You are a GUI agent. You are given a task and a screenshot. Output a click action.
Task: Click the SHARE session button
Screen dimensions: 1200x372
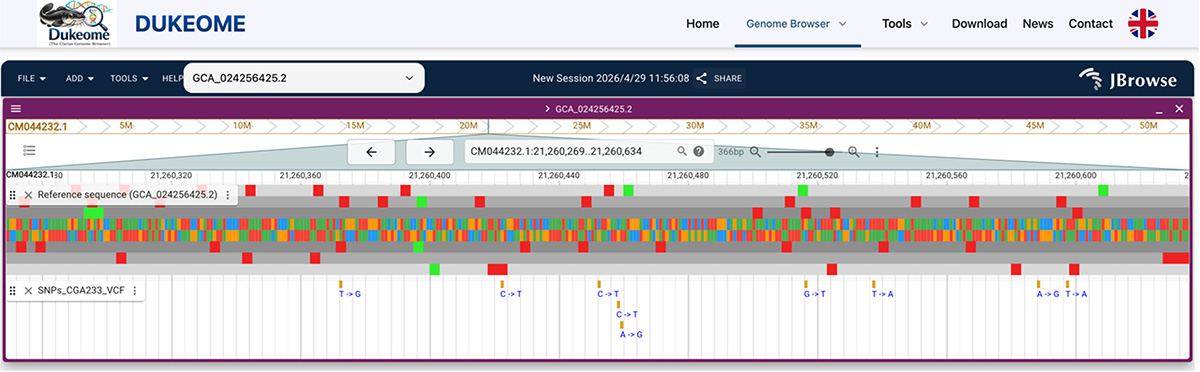coord(720,78)
